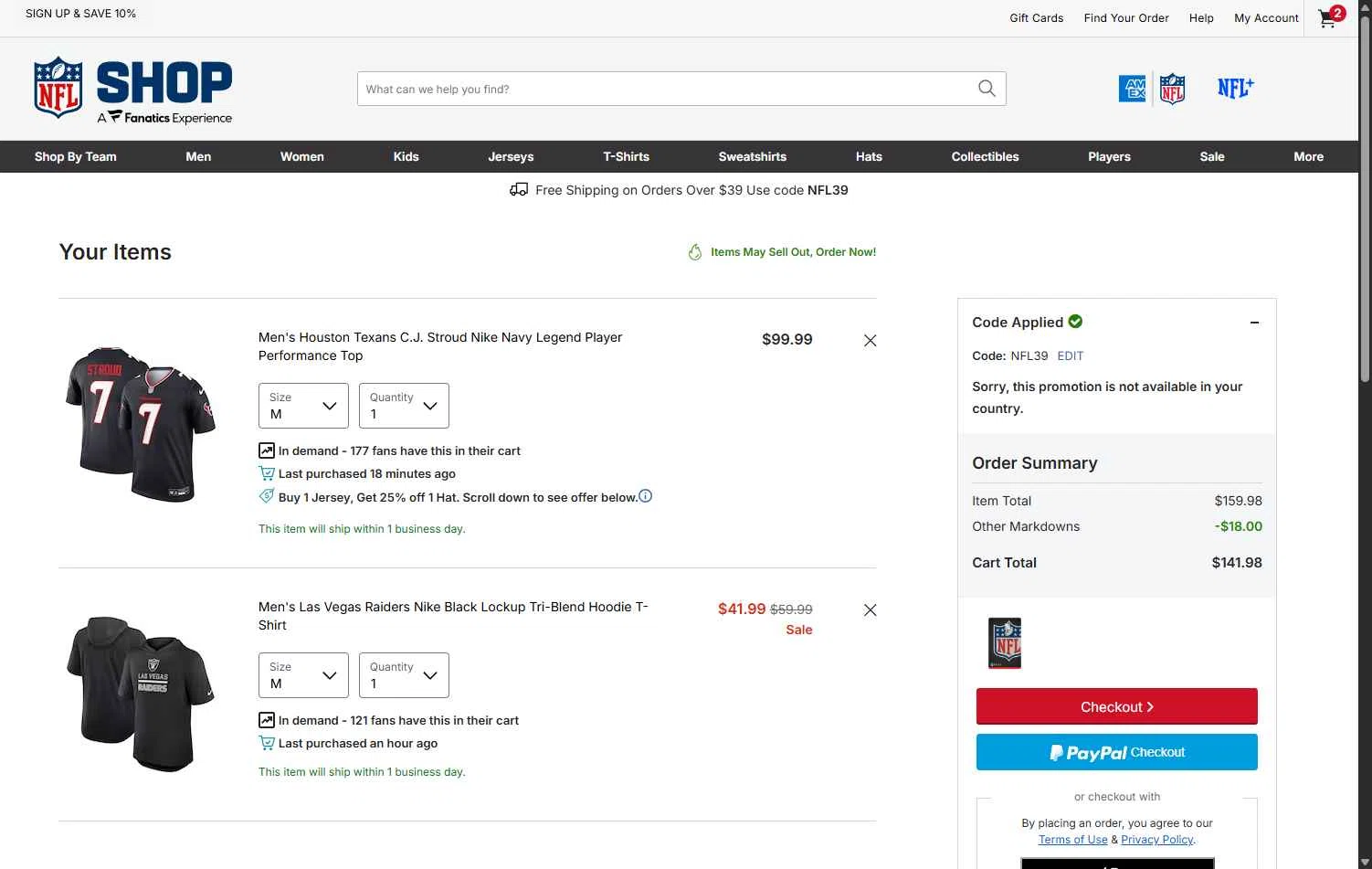This screenshot has height=869, width=1372.
Task: Open Gift Cards link
Action: click(x=1037, y=17)
